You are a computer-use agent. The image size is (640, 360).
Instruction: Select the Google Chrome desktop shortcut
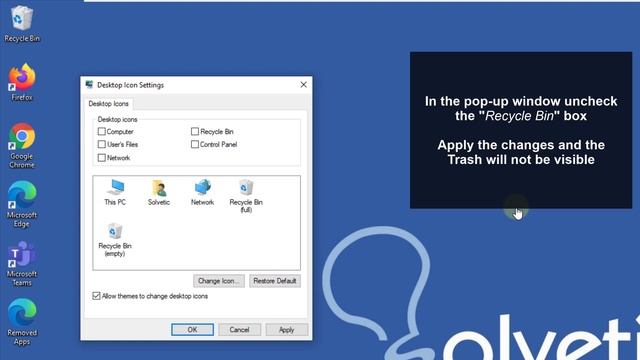click(x=22, y=145)
